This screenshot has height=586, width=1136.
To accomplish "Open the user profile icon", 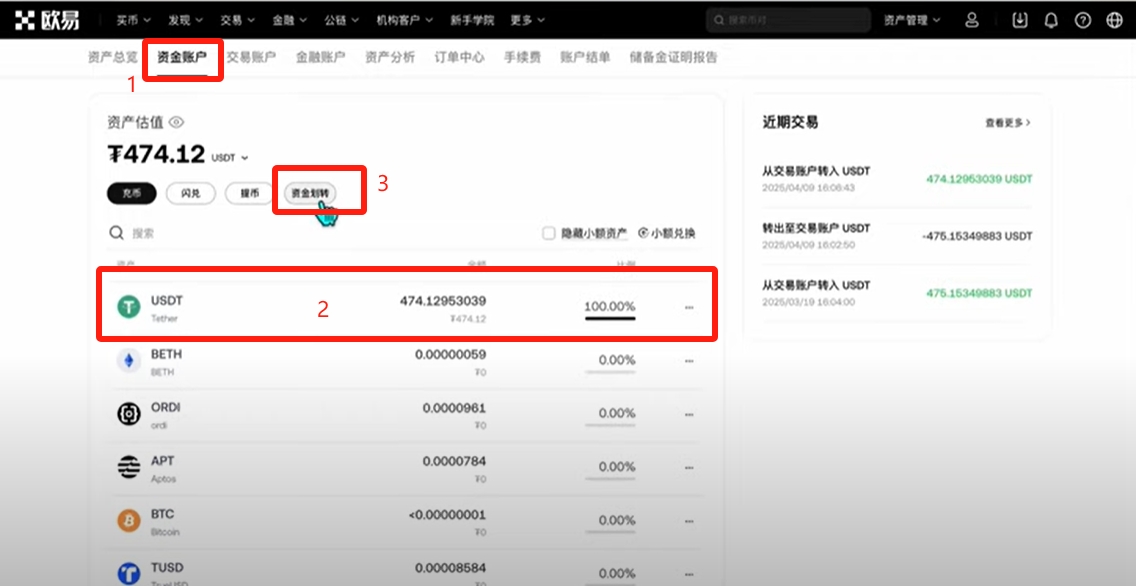I will click(x=972, y=20).
